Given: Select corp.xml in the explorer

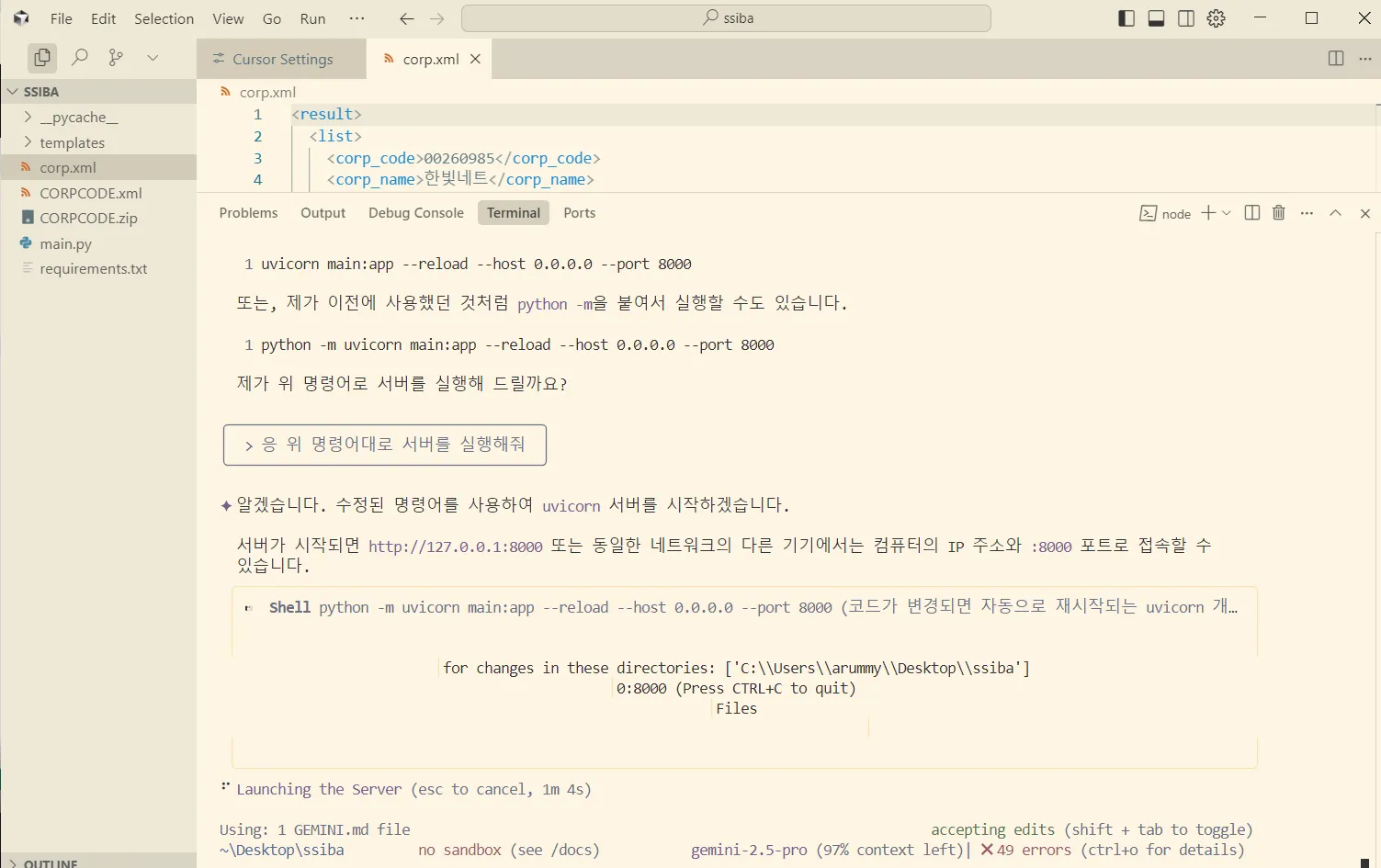Looking at the screenshot, I should [98, 167].
